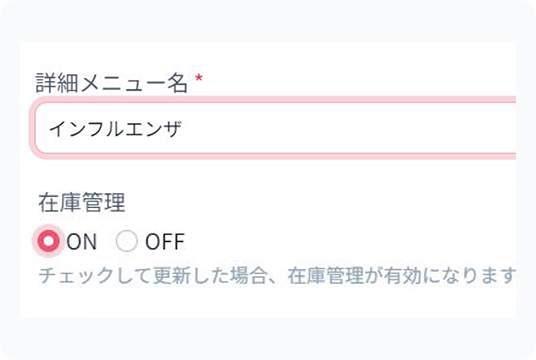The height and width of the screenshot is (360, 536).
Task: Click the 詳細メニュー名 text input field
Action: coord(275,129)
